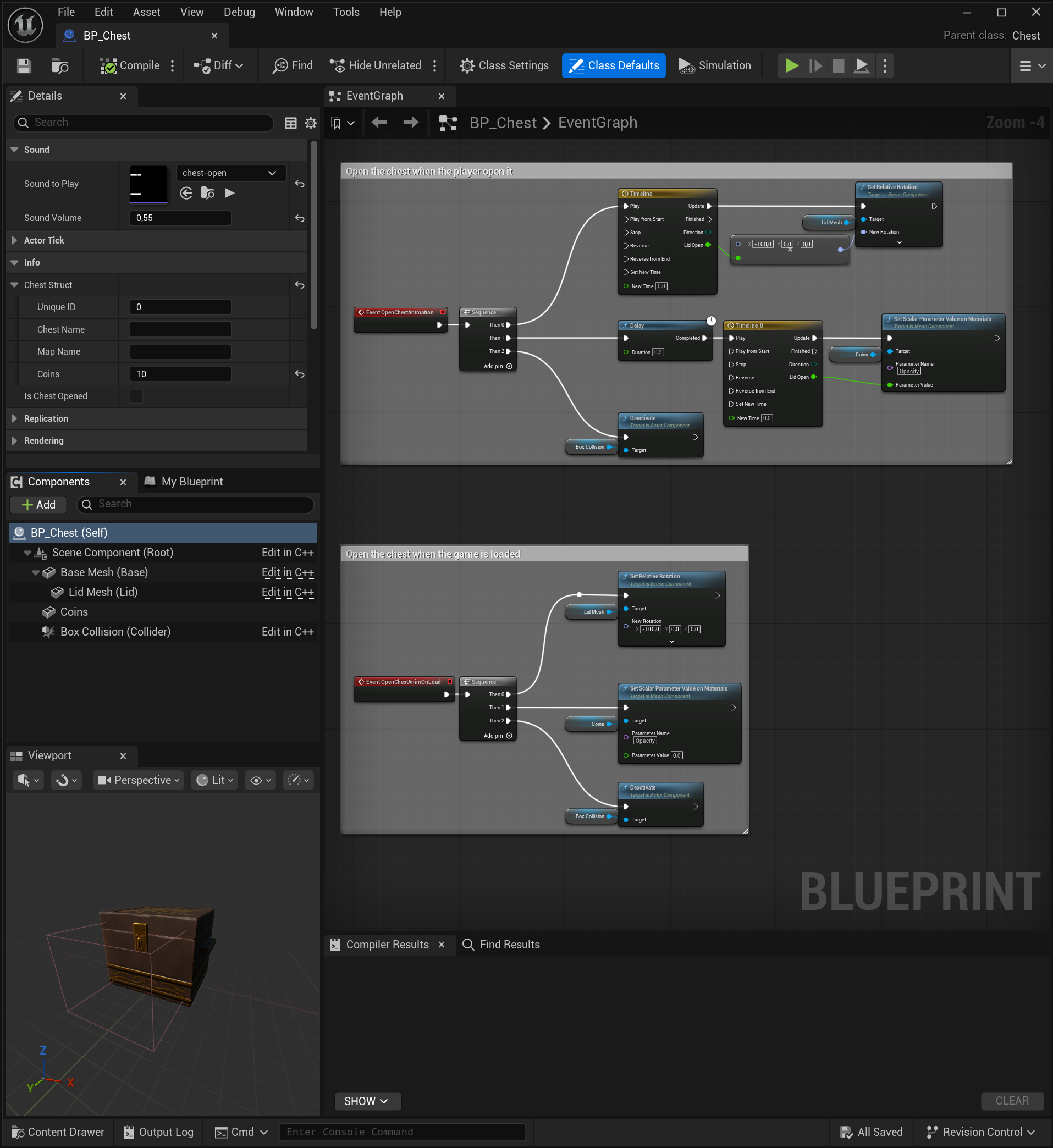The width and height of the screenshot is (1053, 1148).
Task: Open Class Settings
Action: click(504, 65)
